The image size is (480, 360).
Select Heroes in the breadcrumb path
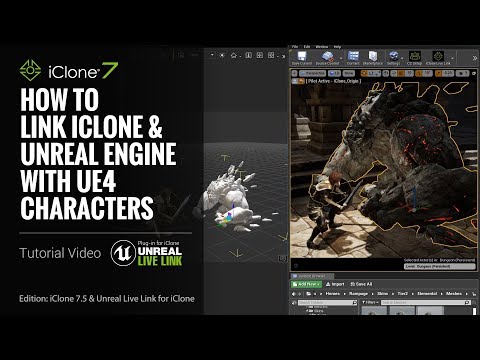pyautogui.click(x=333, y=294)
